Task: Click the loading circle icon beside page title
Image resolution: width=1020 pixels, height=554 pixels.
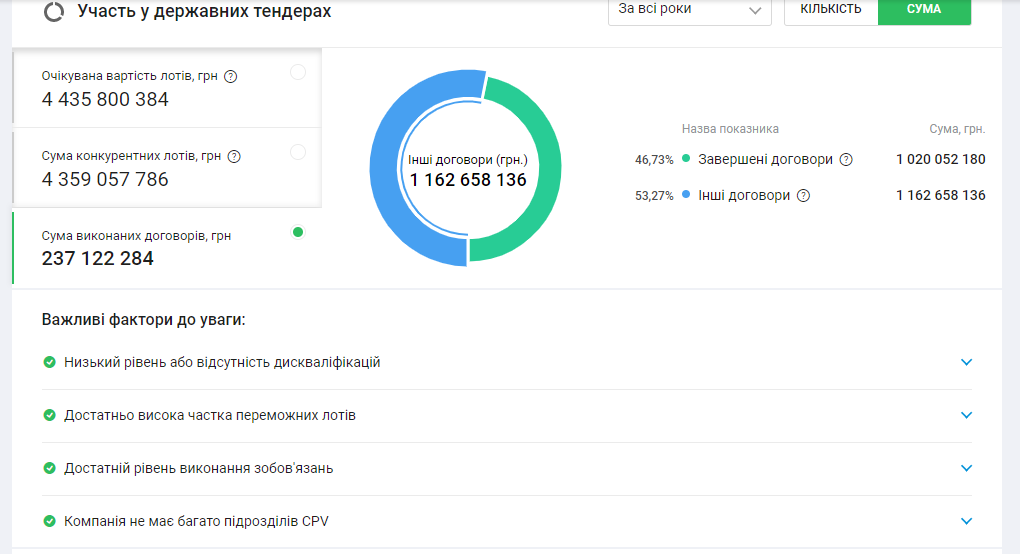Action: pyautogui.click(x=54, y=11)
